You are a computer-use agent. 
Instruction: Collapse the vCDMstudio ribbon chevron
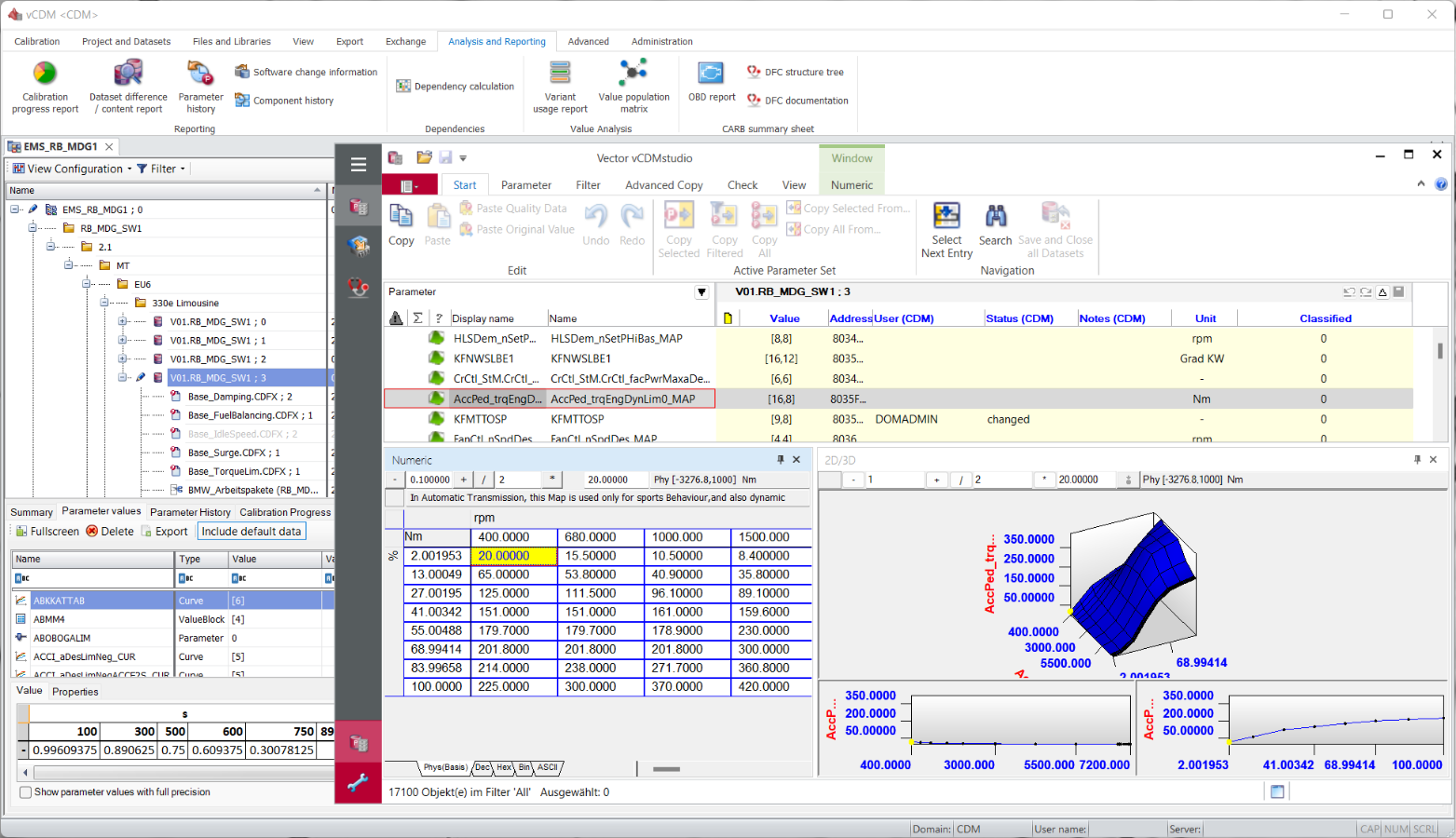[1421, 183]
